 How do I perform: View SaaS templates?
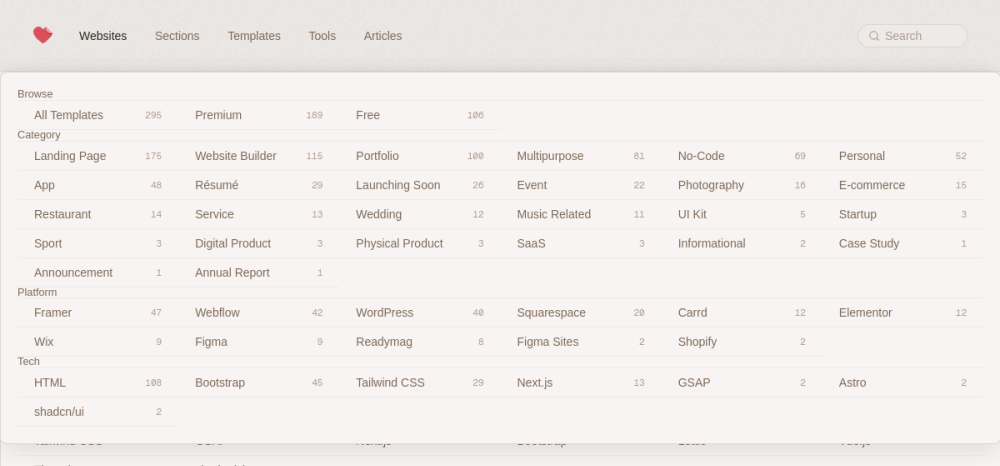[x=581, y=244]
